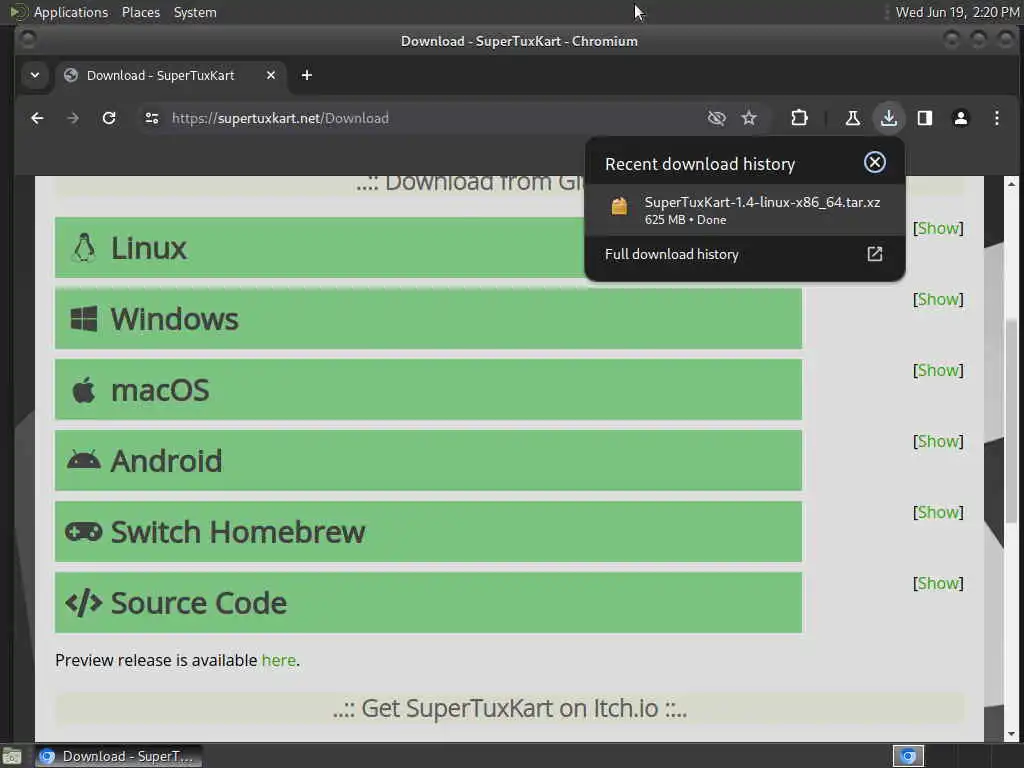1024x768 pixels.
Task: Click the Show link beside macOS
Action: click(938, 370)
